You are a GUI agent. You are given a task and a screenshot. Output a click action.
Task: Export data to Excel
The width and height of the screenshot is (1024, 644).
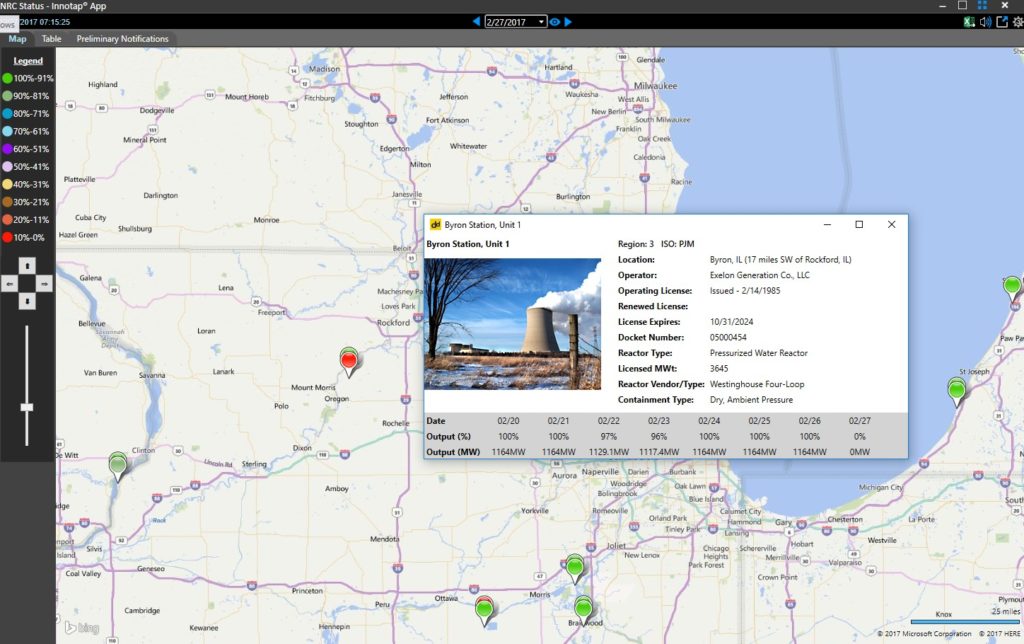point(969,22)
